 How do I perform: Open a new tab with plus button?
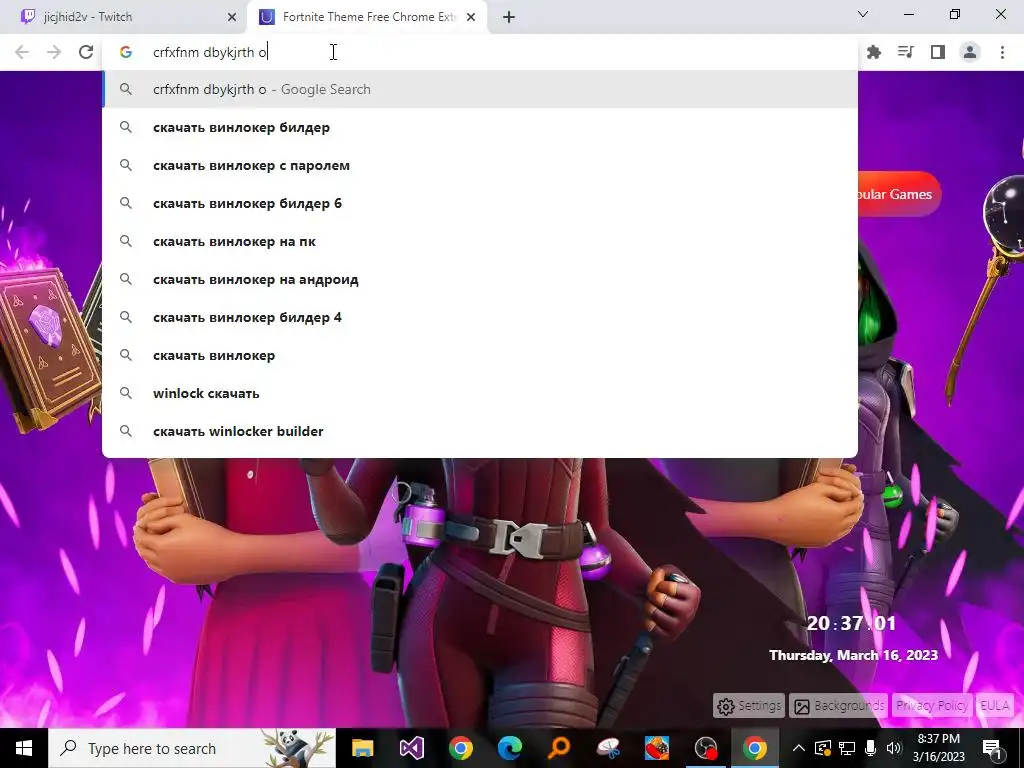(x=509, y=17)
